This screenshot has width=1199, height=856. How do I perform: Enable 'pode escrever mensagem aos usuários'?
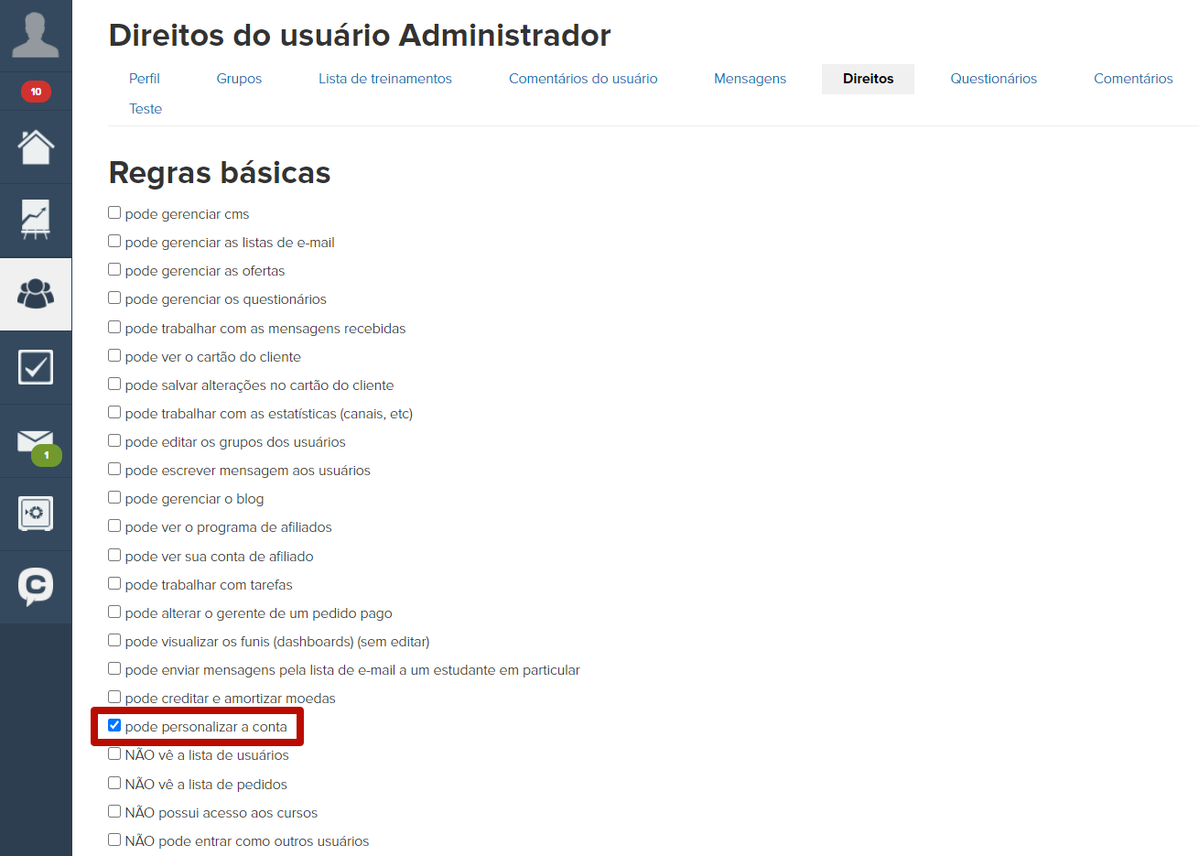click(115, 469)
